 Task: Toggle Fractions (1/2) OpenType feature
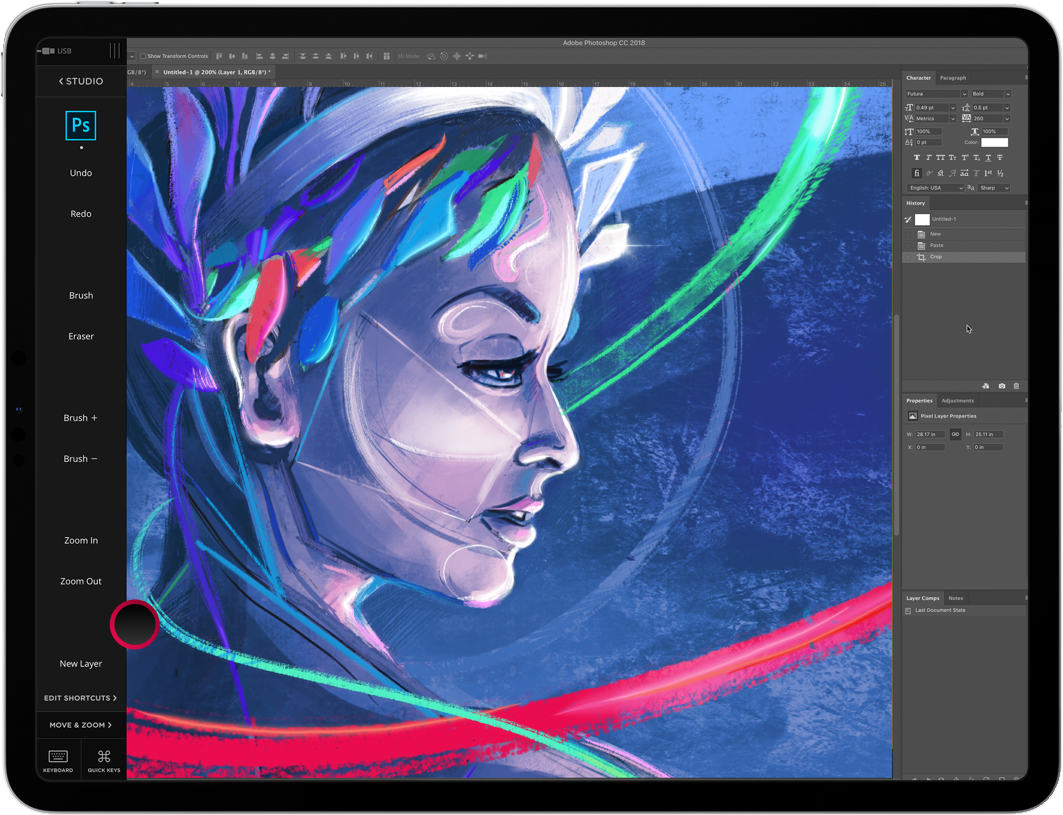tap(1000, 174)
